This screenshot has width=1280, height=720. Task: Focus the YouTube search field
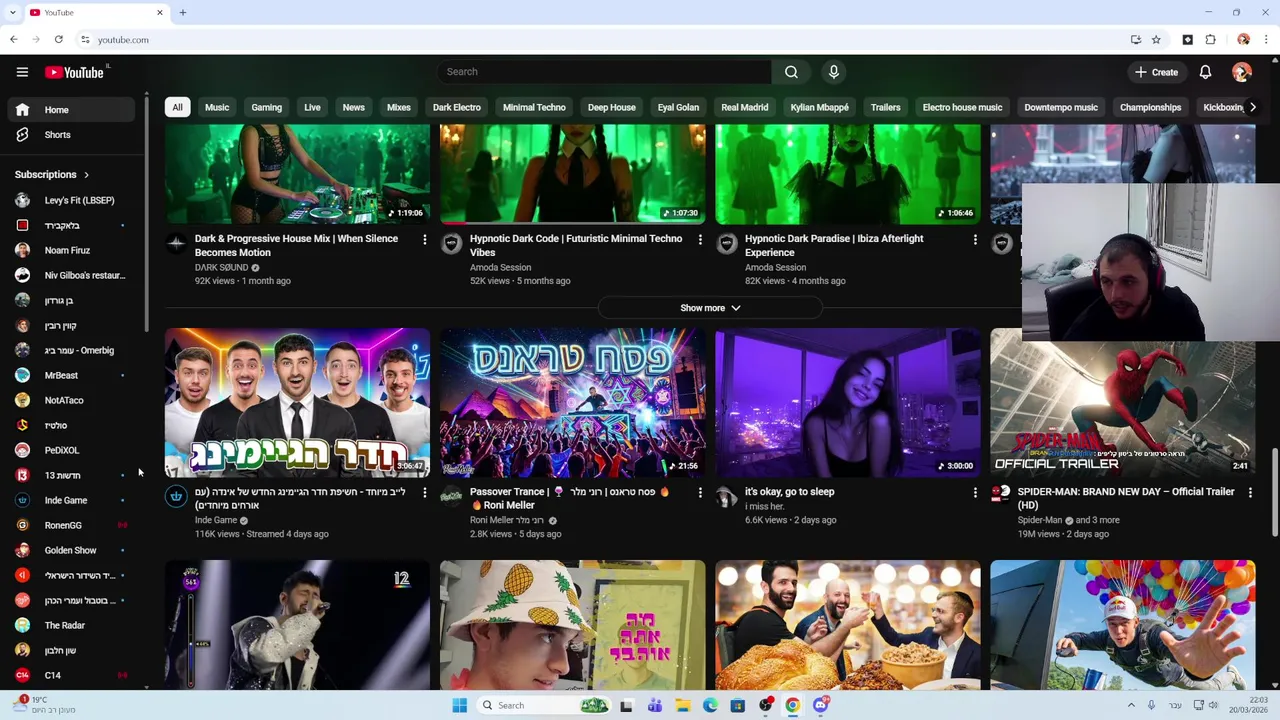604,72
